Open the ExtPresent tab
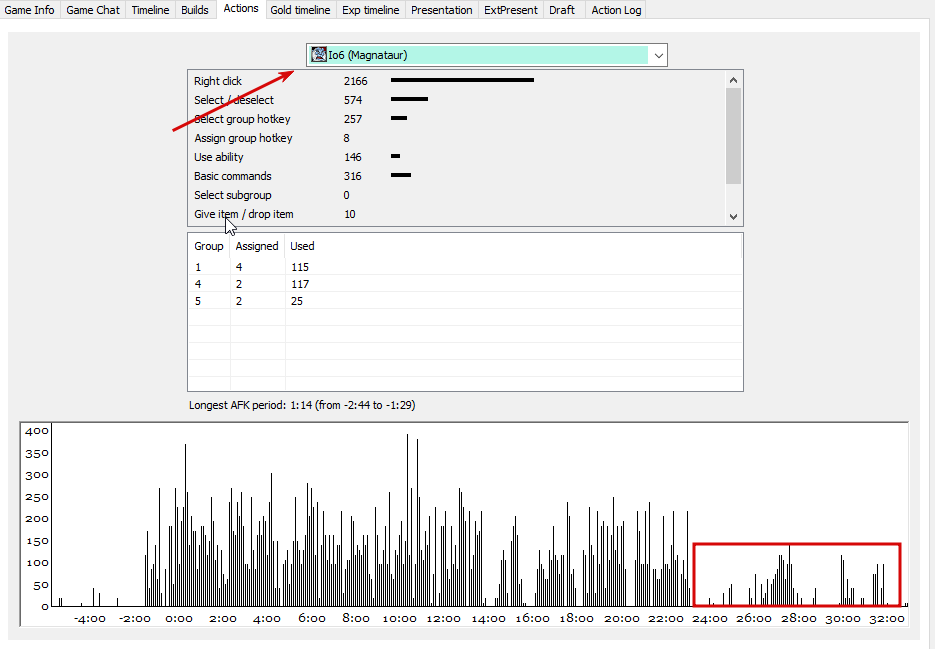This screenshot has height=649, width=935. [511, 10]
